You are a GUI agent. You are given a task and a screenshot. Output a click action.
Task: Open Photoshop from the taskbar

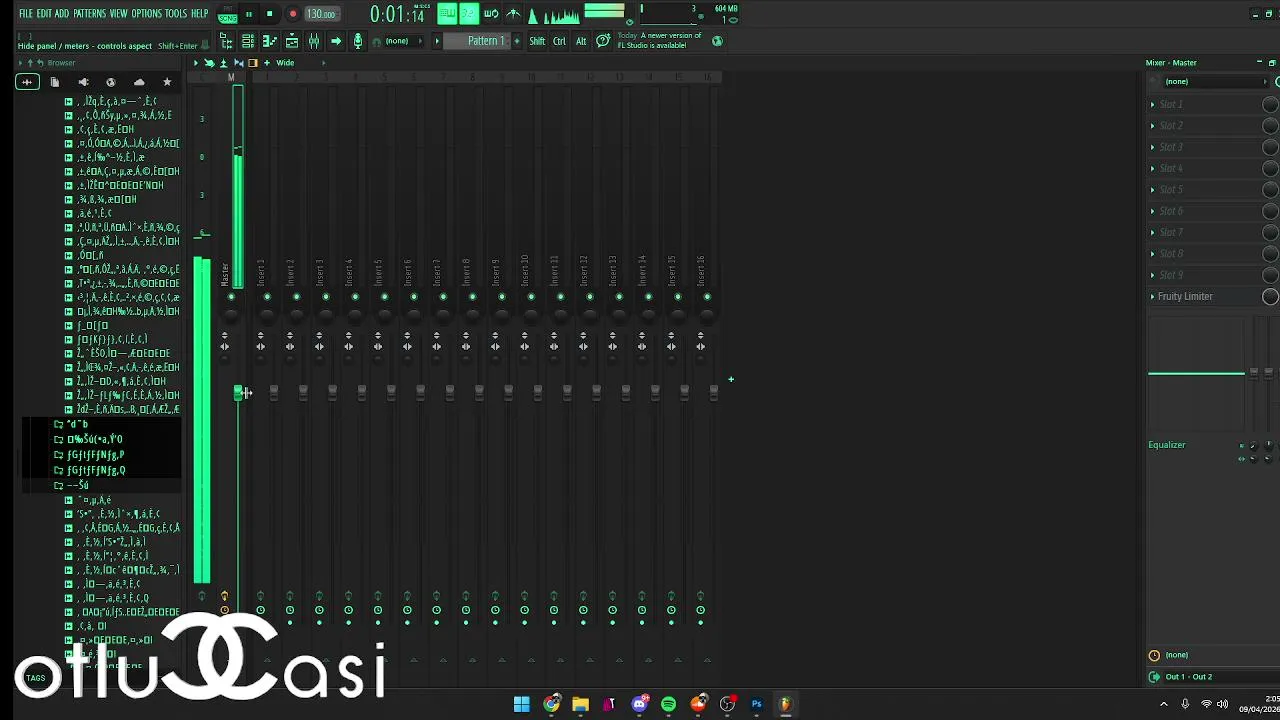click(x=757, y=704)
